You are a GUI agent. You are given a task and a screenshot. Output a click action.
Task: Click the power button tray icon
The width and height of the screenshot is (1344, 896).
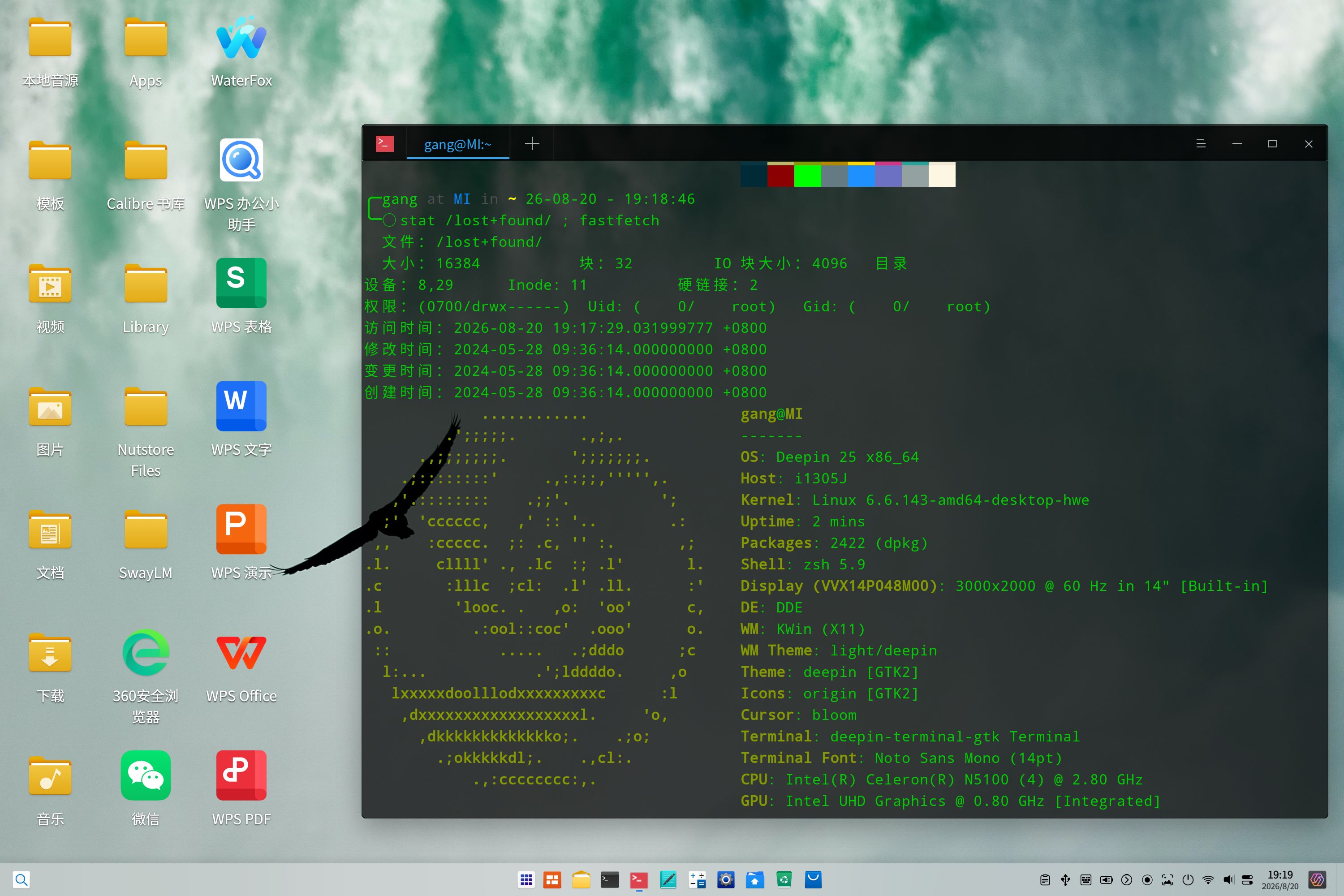pyautogui.click(x=1188, y=880)
